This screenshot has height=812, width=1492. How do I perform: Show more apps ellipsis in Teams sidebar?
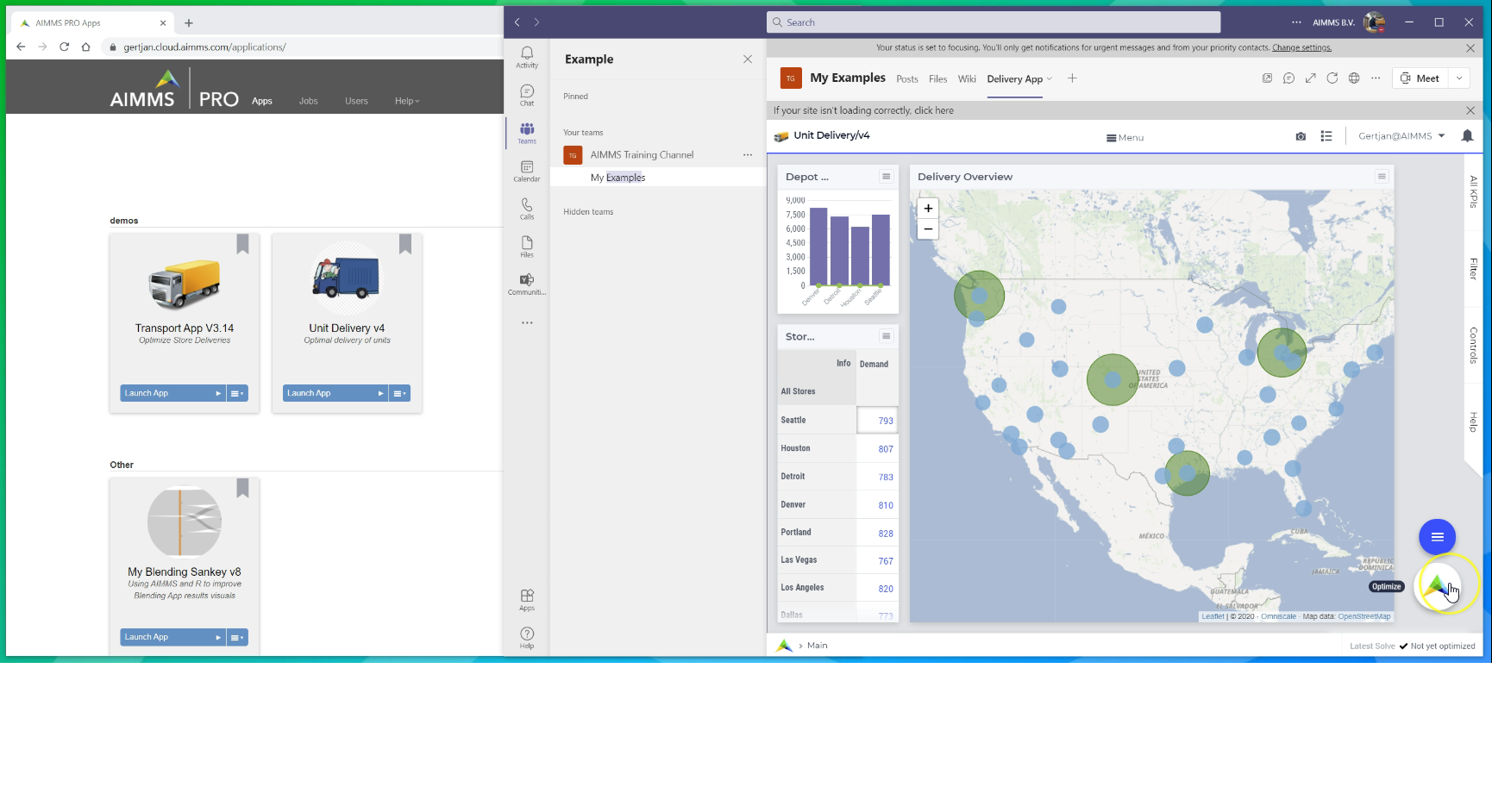[x=527, y=322]
